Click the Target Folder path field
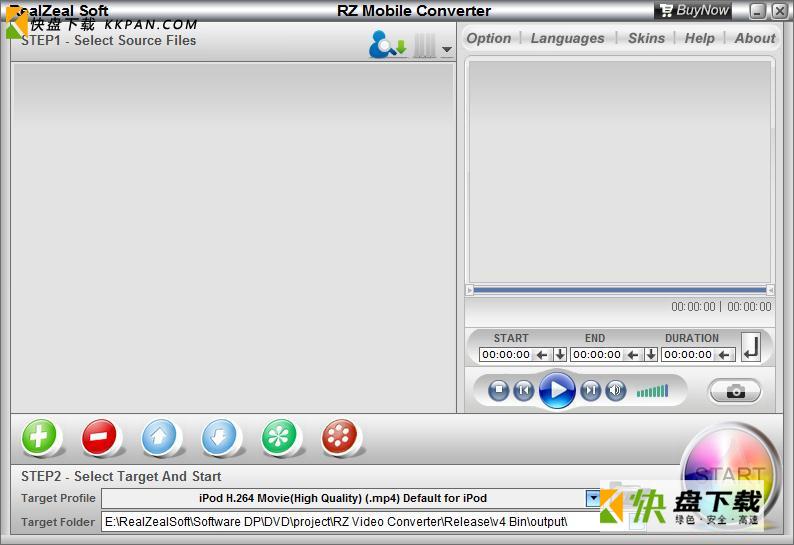This screenshot has height=545, width=794. (350, 522)
